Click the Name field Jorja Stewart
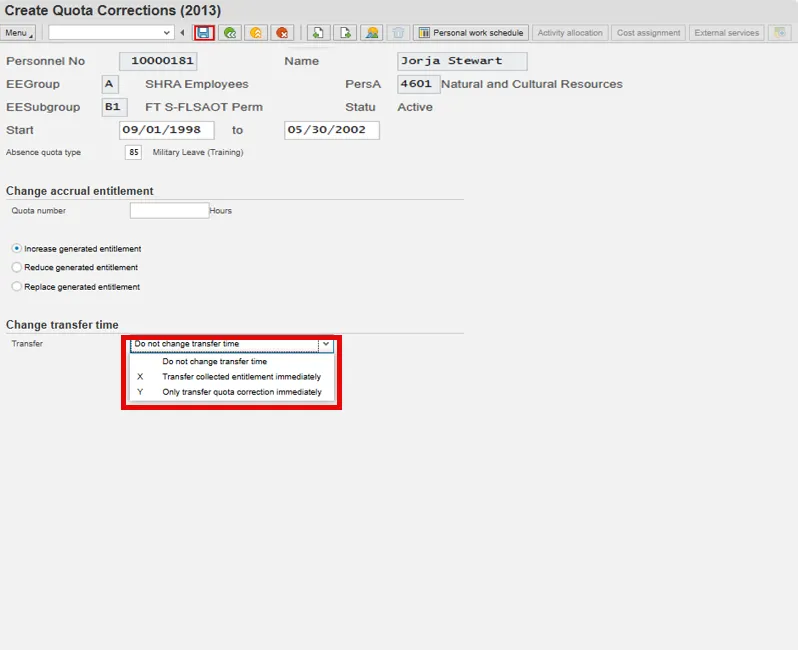This screenshot has width=798, height=650. coord(462,61)
